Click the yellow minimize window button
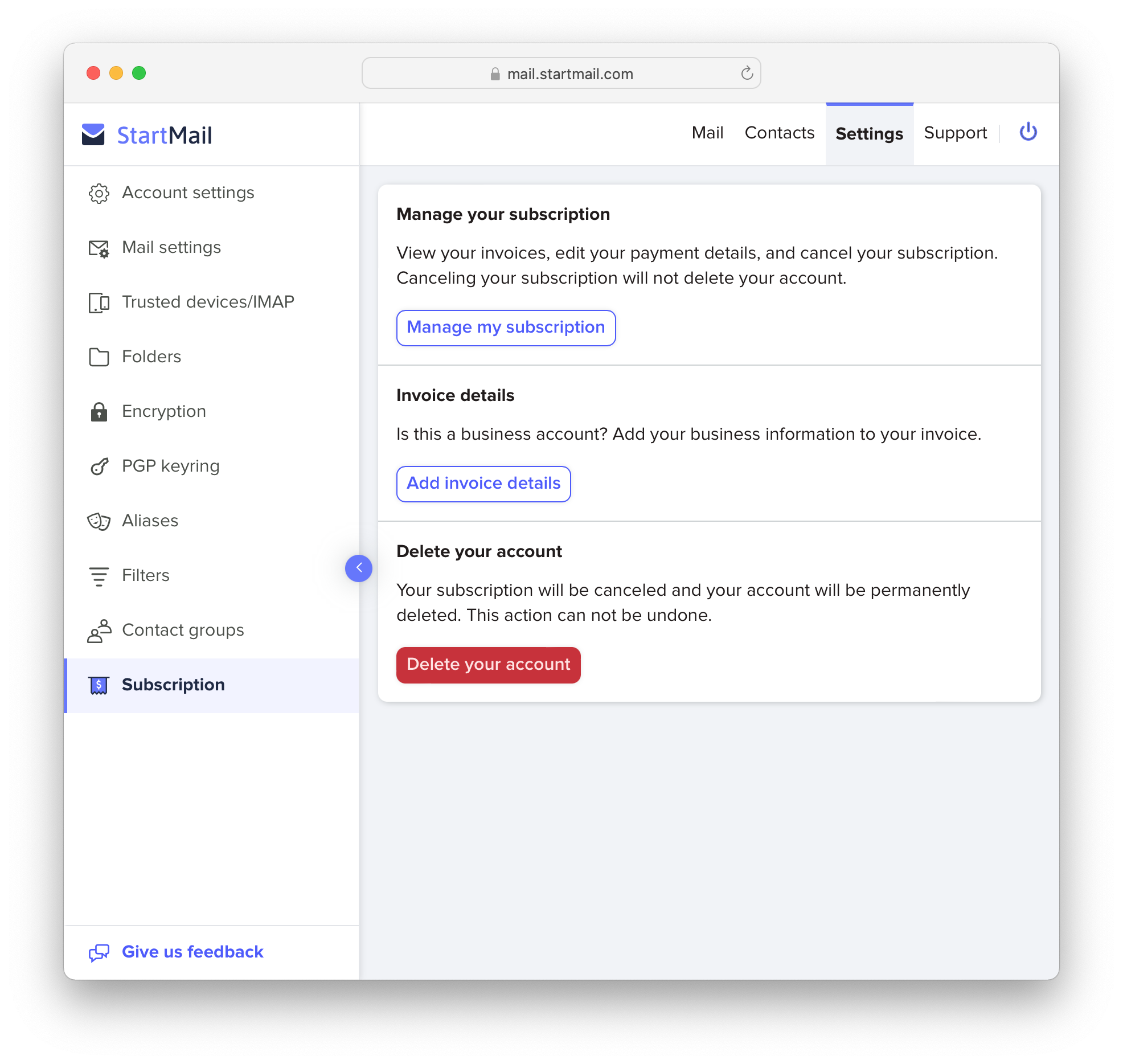Image resolution: width=1123 pixels, height=1064 pixels. click(x=116, y=73)
